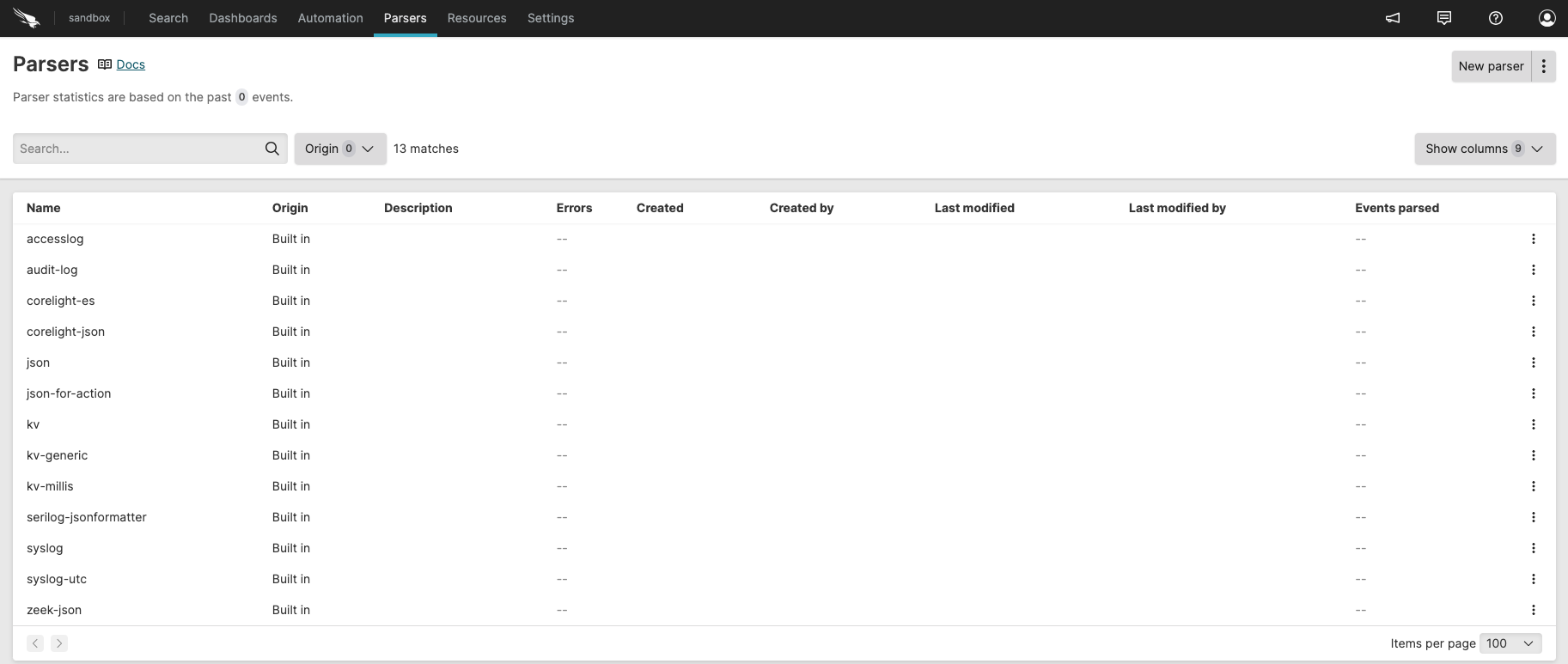The image size is (1568, 664).
Task: Open the accesslog row actions menu
Action: [x=1534, y=239]
